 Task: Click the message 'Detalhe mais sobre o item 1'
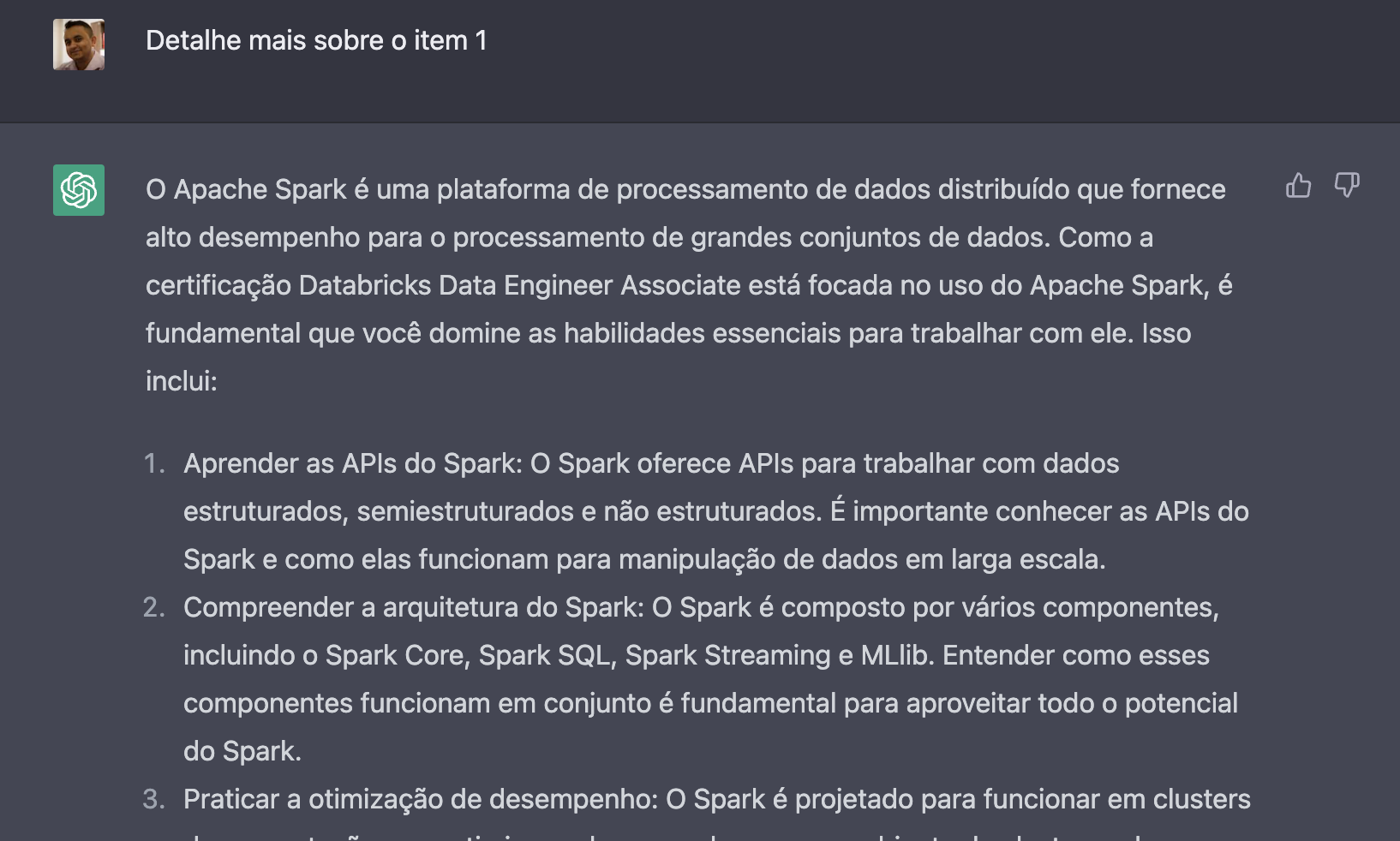coord(316,40)
